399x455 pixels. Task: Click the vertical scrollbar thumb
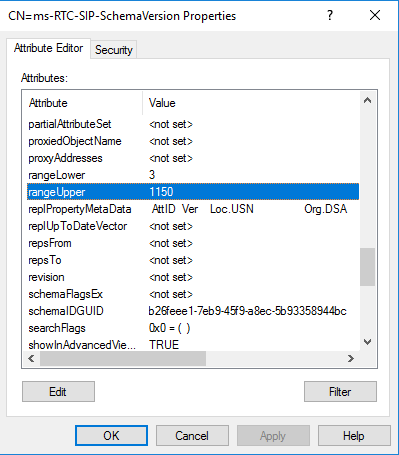click(367, 267)
